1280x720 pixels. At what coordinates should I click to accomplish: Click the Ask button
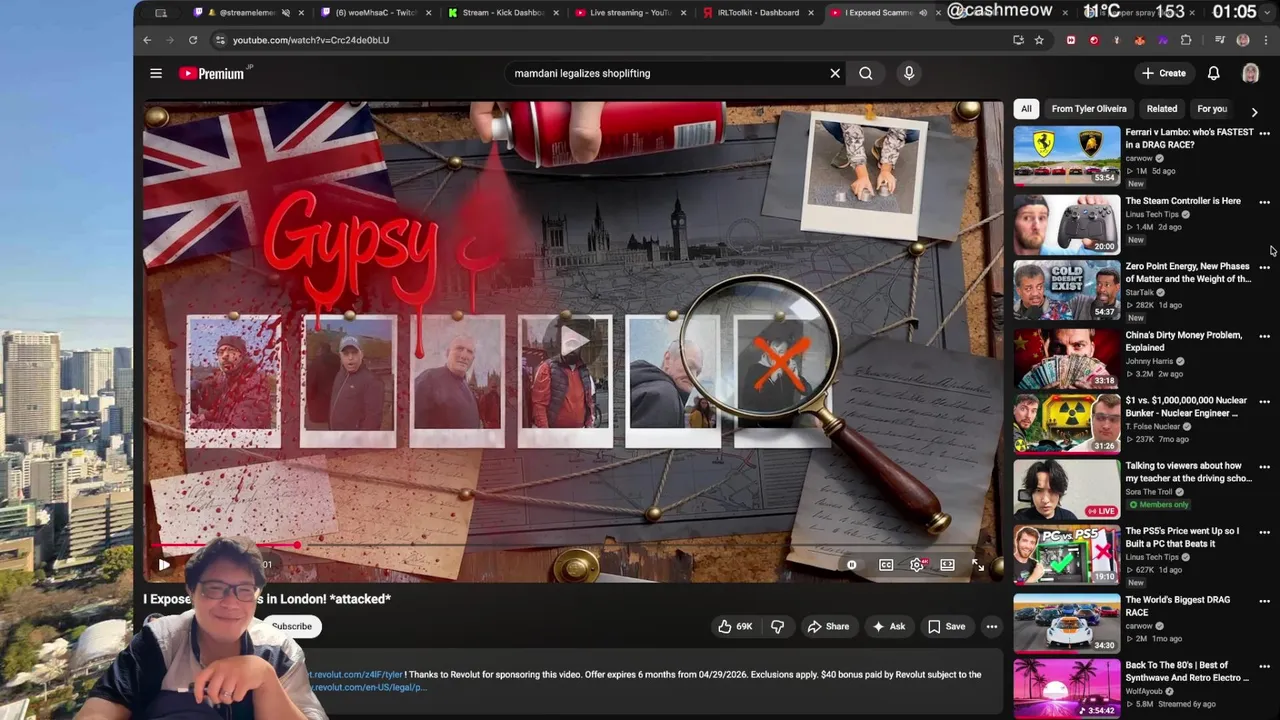coord(889,626)
